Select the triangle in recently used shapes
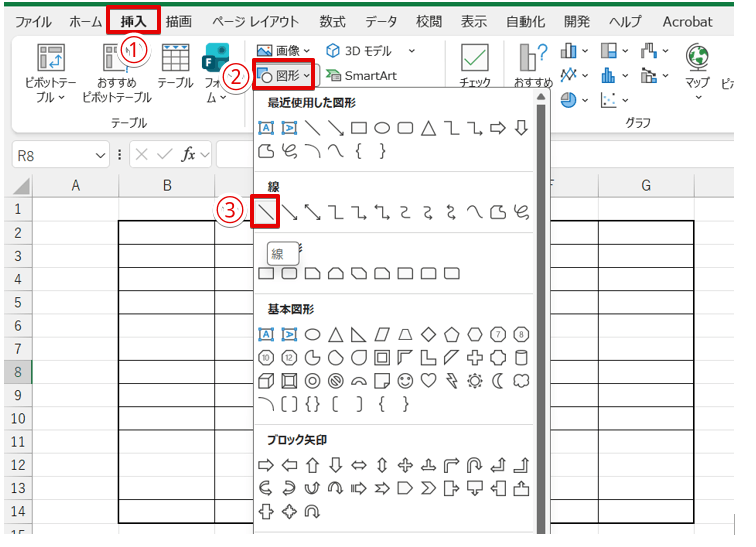 [x=429, y=128]
